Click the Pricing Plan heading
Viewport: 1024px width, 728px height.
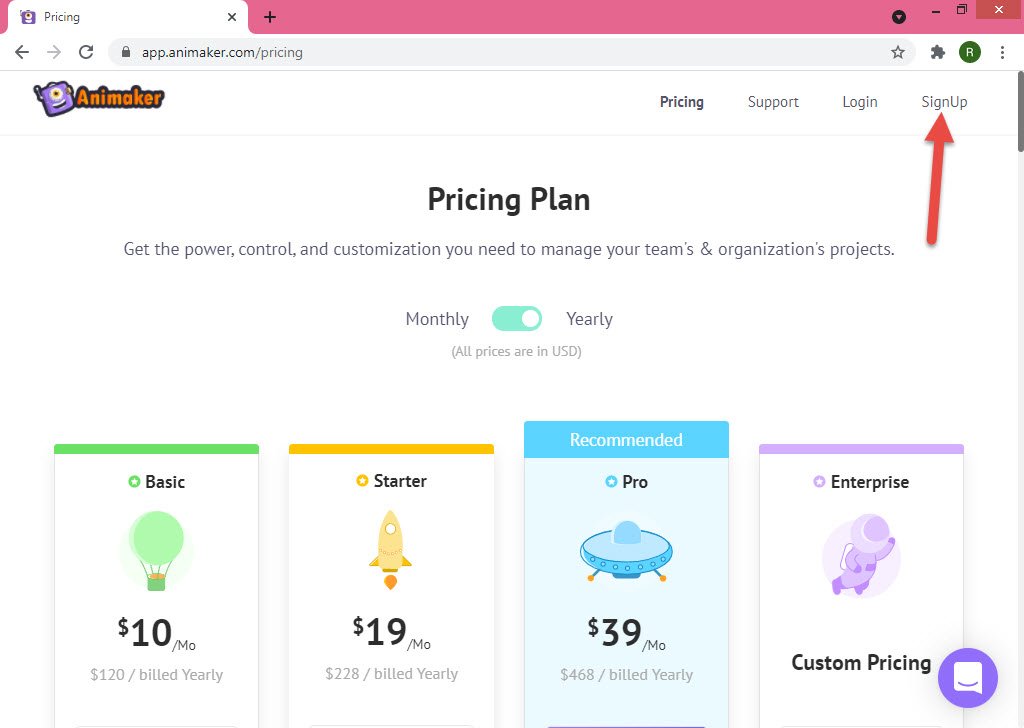click(x=509, y=200)
